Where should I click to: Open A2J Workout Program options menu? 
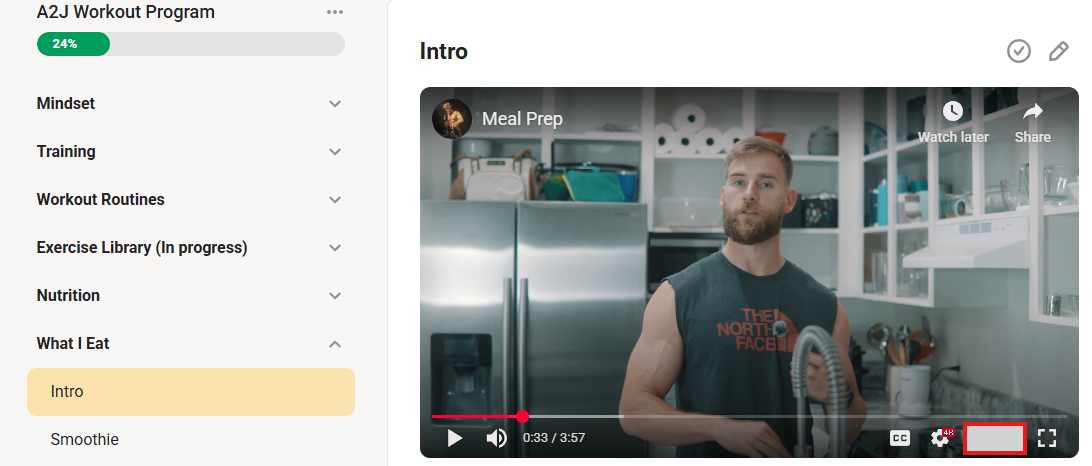pyautogui.click(x=335, y=12)
